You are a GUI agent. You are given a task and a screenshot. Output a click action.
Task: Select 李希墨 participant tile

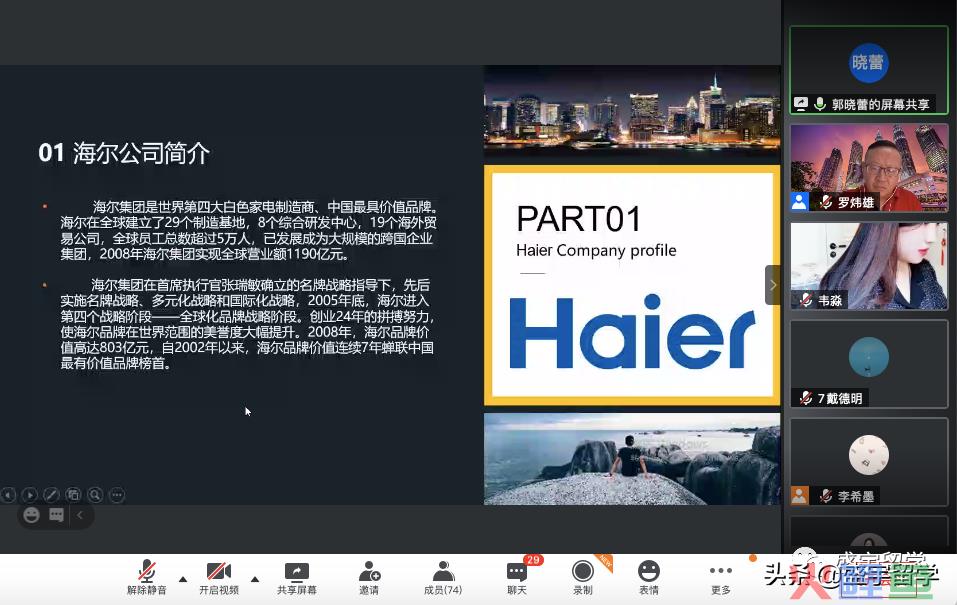pyautogui.click(x=869, y=462)
